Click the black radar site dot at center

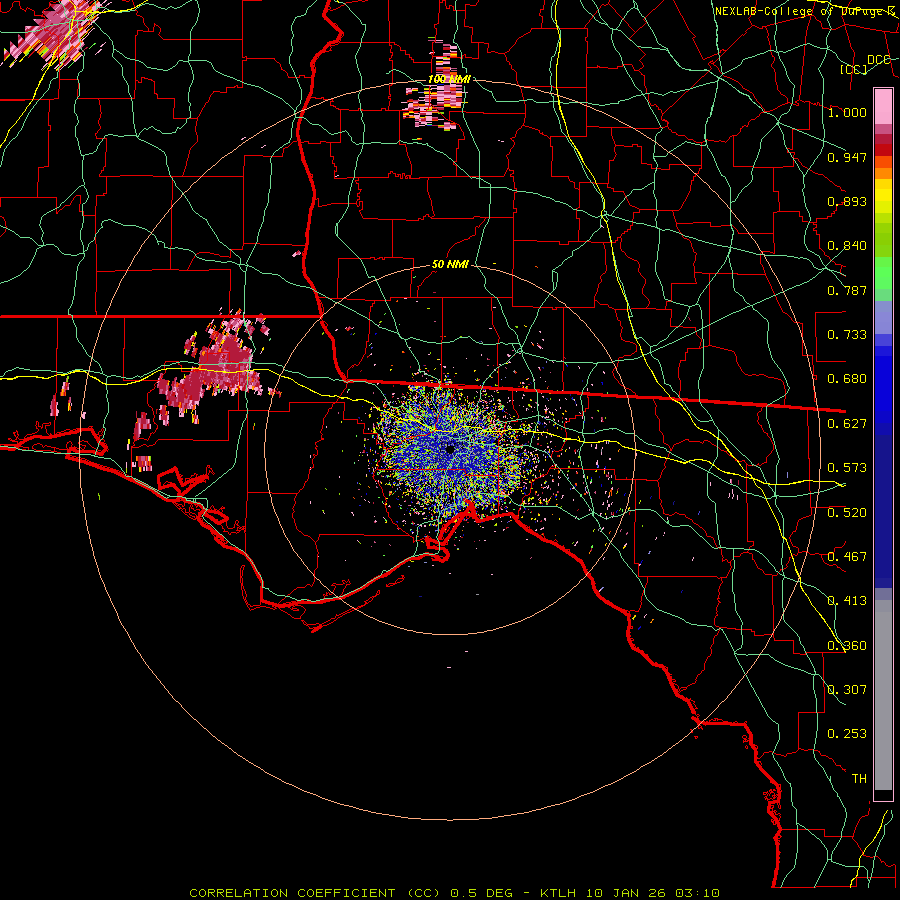pyautogui.click(x=450, y=449)
